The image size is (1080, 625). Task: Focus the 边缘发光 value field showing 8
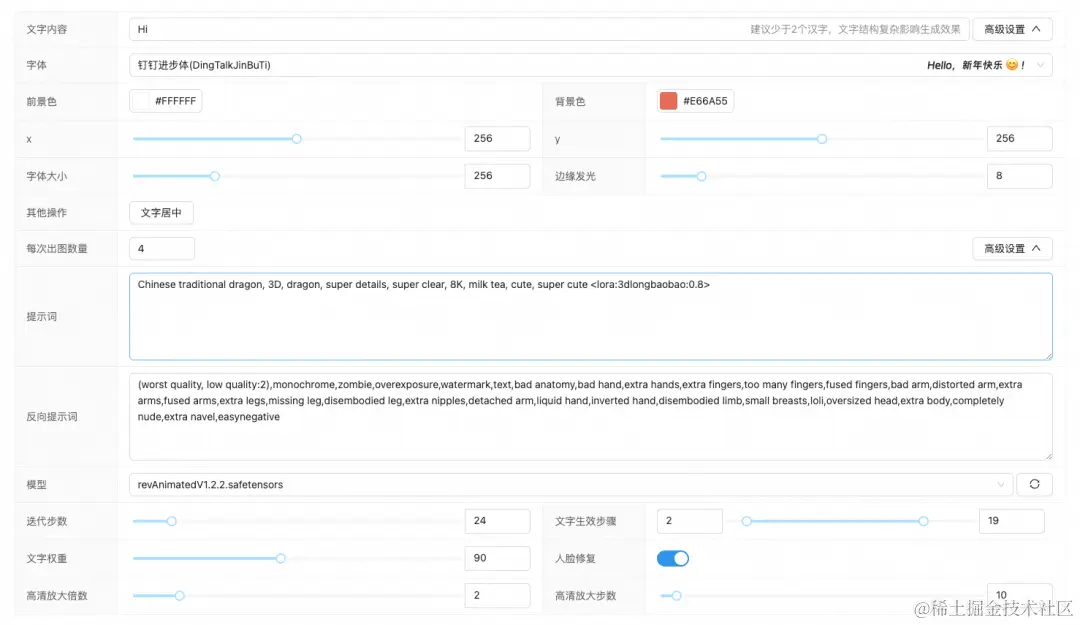[x=1019, y=176]
